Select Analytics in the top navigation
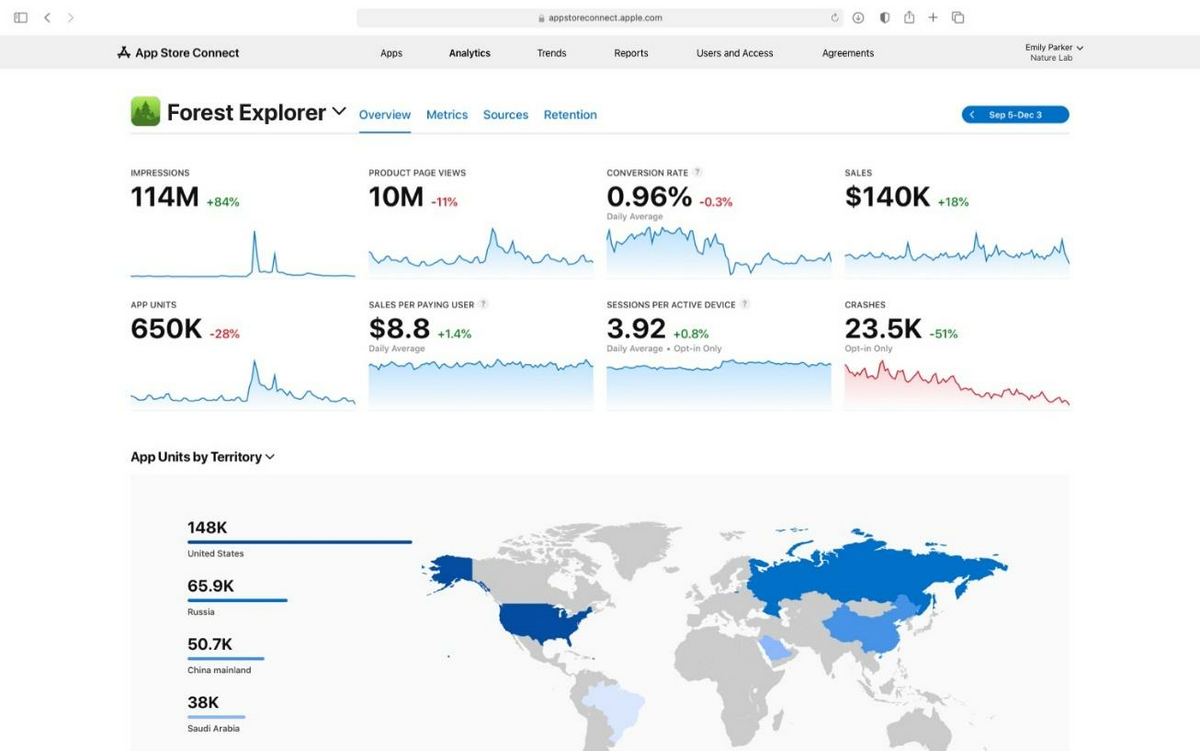The width and height of the screenshot is (1200, 751). 469,53
